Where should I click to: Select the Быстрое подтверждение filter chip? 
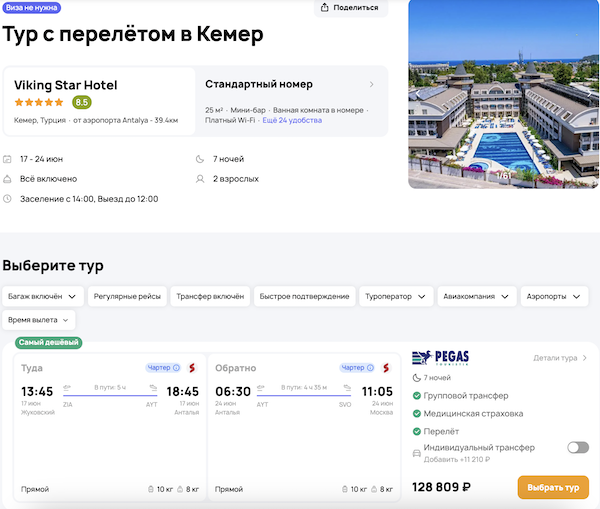(x=304, y=296)
